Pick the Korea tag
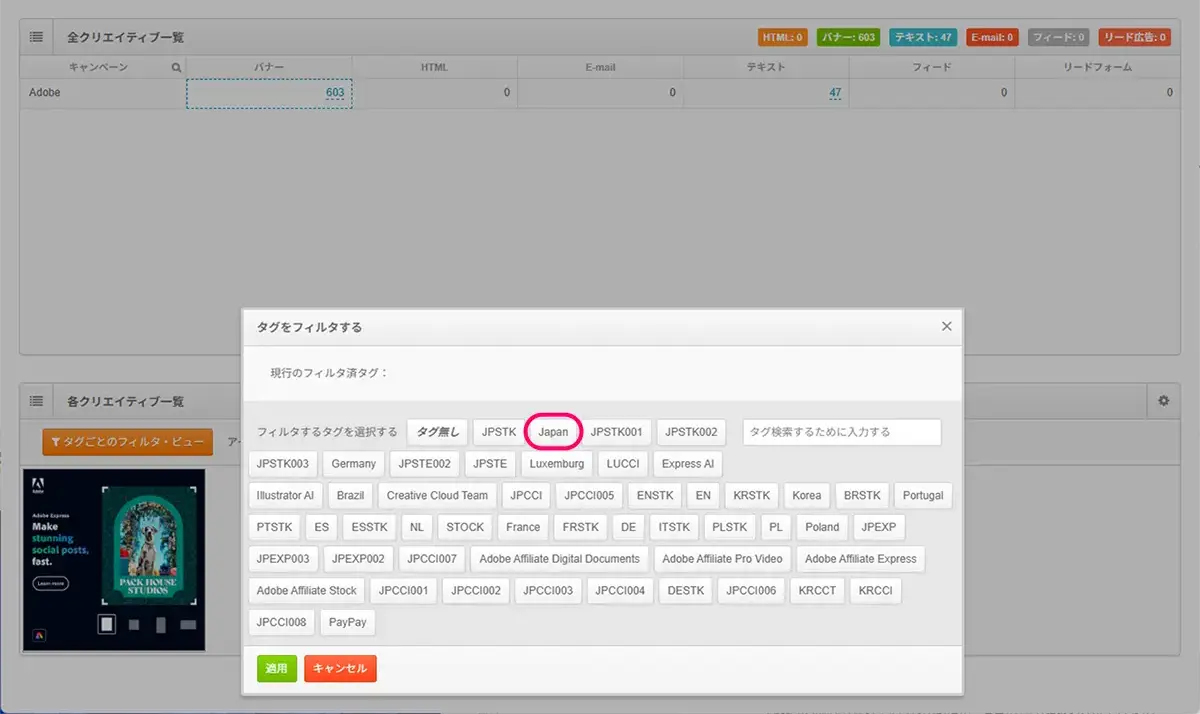This screenshot has width=1200, height=714. pyautogui.click(x=807, y=495)
